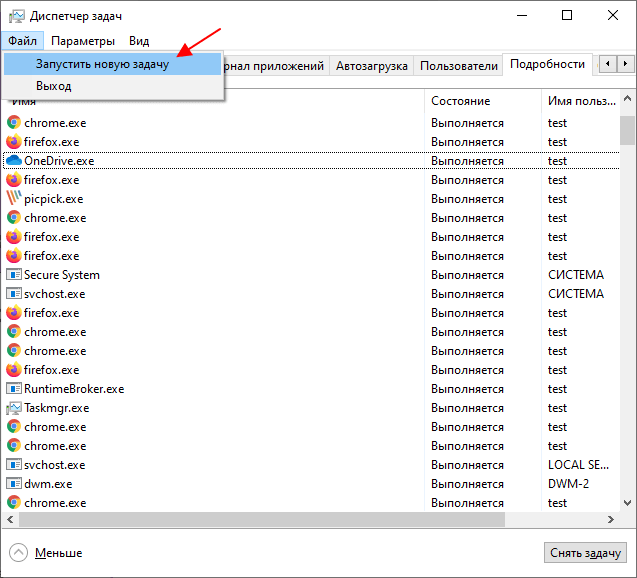The image size is (637, 578).
Task: Click the chrome.exe icon in the topmost list row
Action: 14,122
